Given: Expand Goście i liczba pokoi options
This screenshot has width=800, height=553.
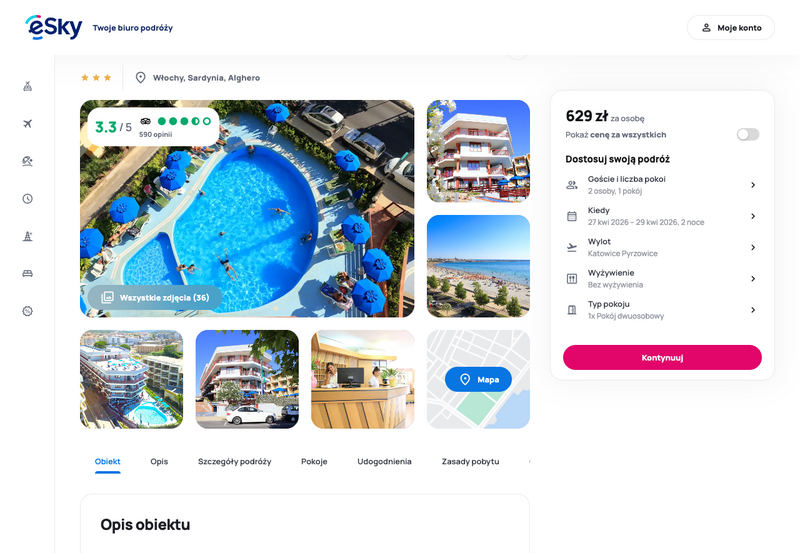Looking at the screenshot, I should click(662, 185).
